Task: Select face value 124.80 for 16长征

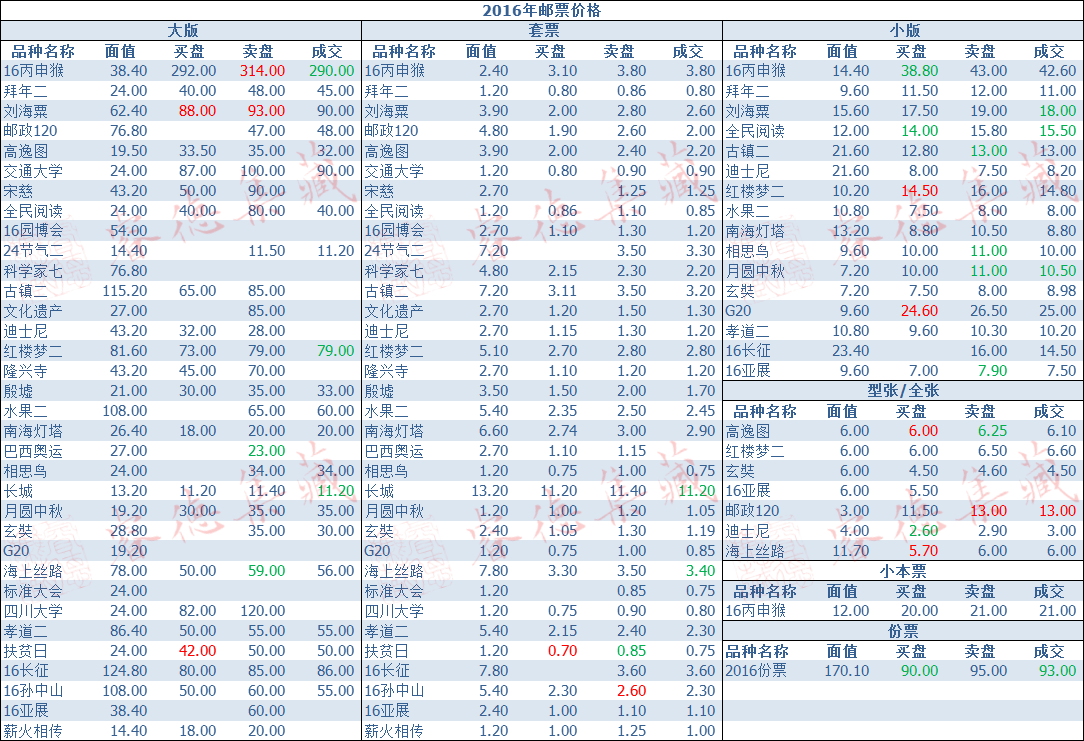Action: pyautogui.click(x=124, y=671)
